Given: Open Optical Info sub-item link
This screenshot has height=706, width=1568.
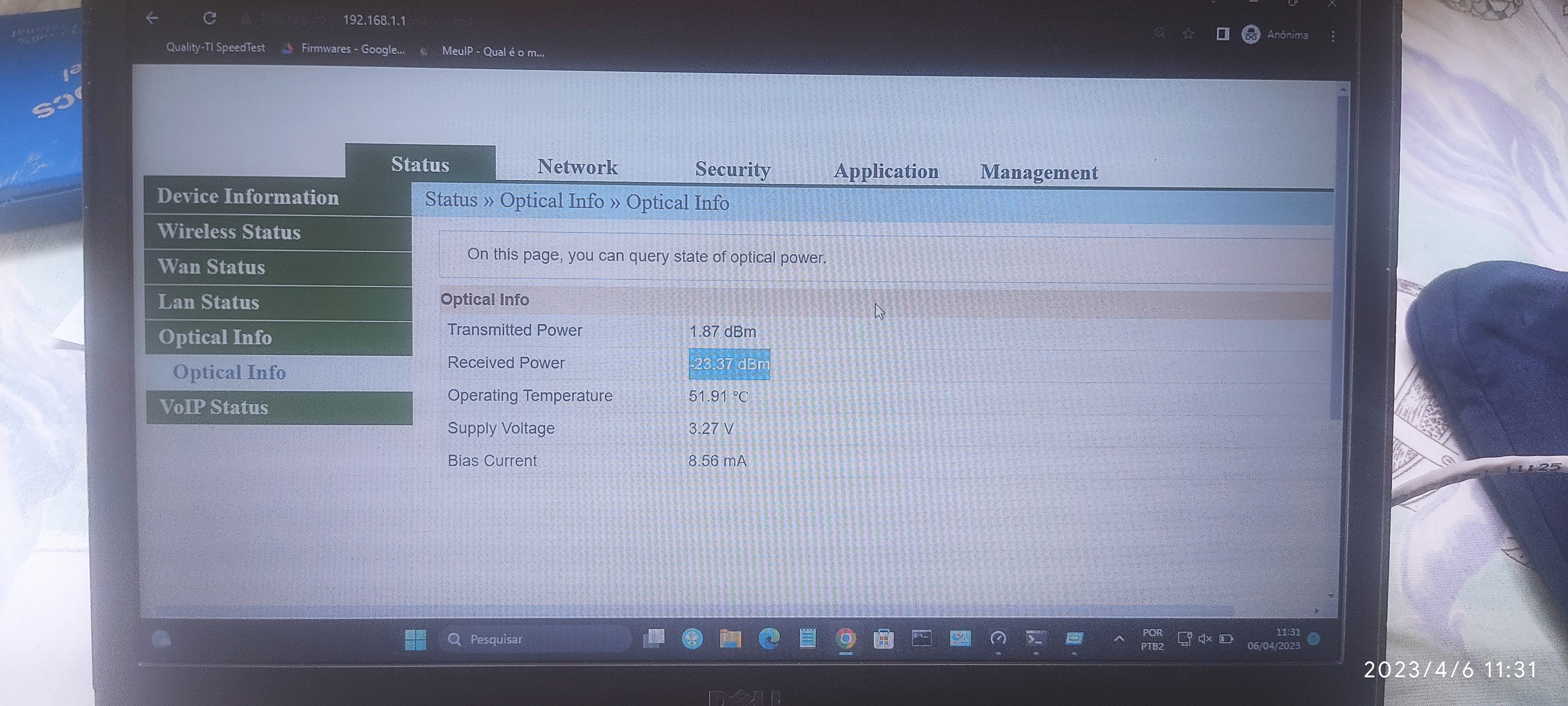Looking at the screenshot, I should tap(229, 372).
